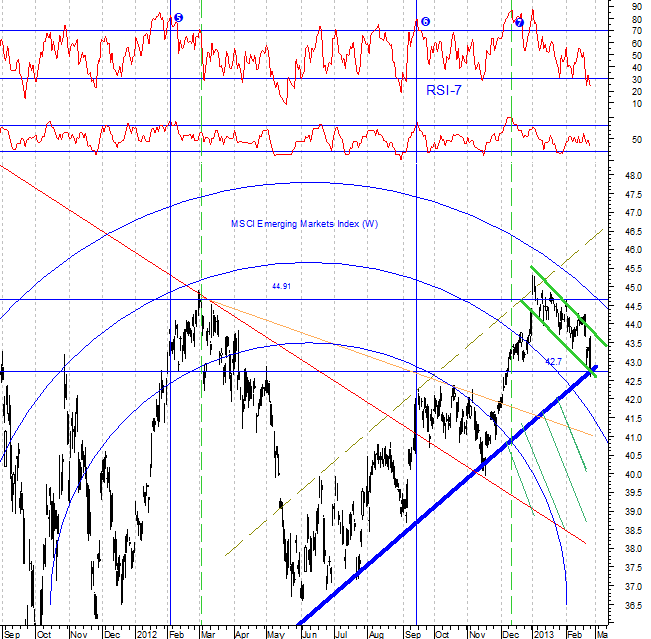
Task: Click the 36.5 price axis label
Action: tap(633, 606)
